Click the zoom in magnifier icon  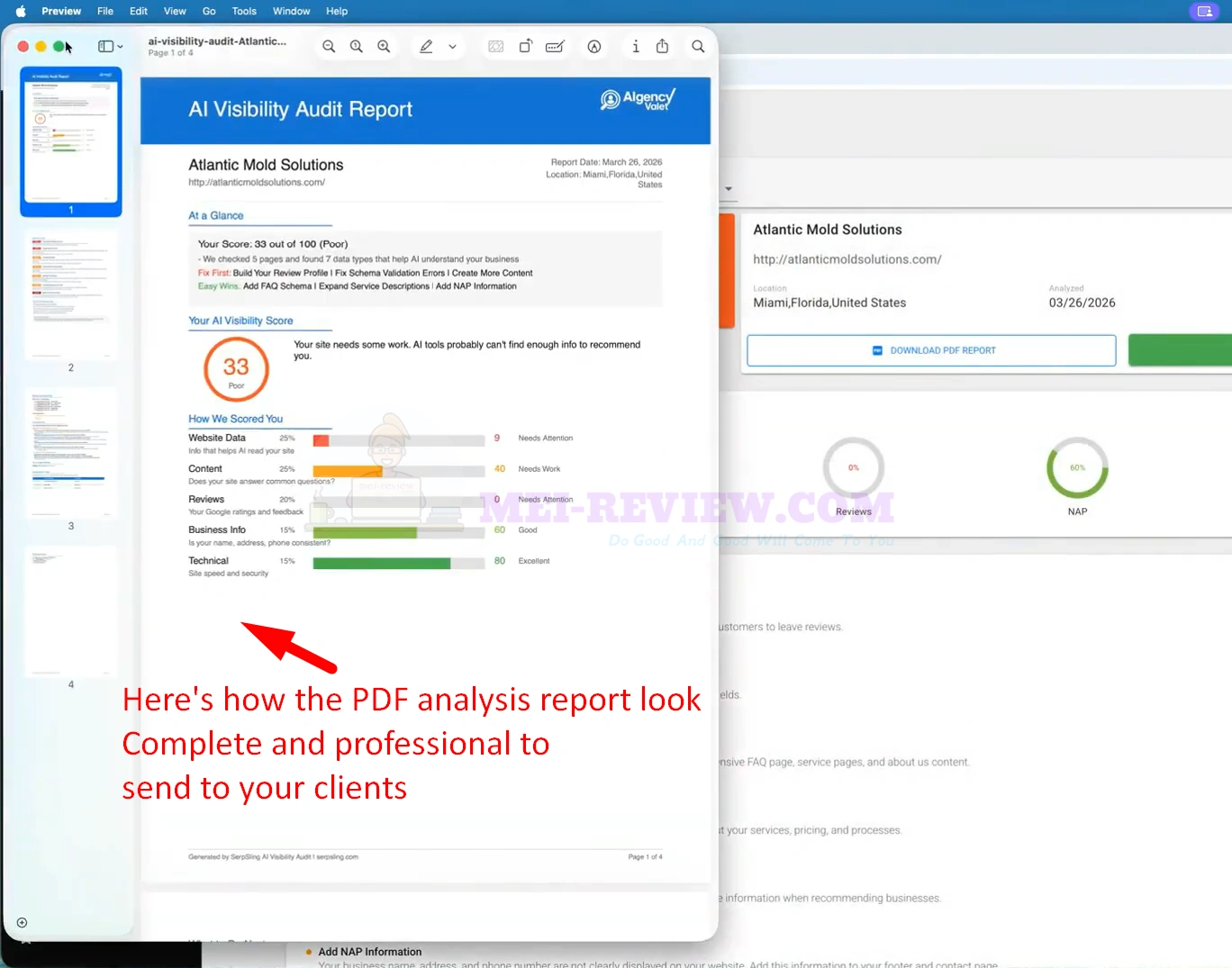coord(384,47)
